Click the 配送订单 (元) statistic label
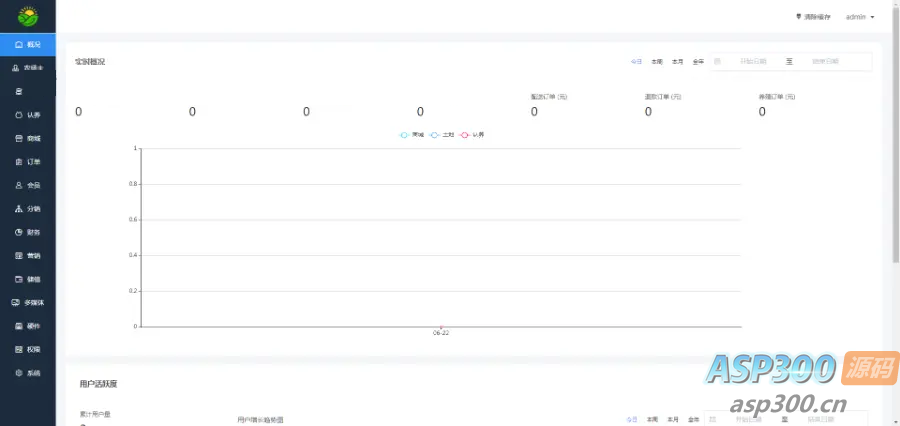The image size is (900, 426). (x=549, y=97)
